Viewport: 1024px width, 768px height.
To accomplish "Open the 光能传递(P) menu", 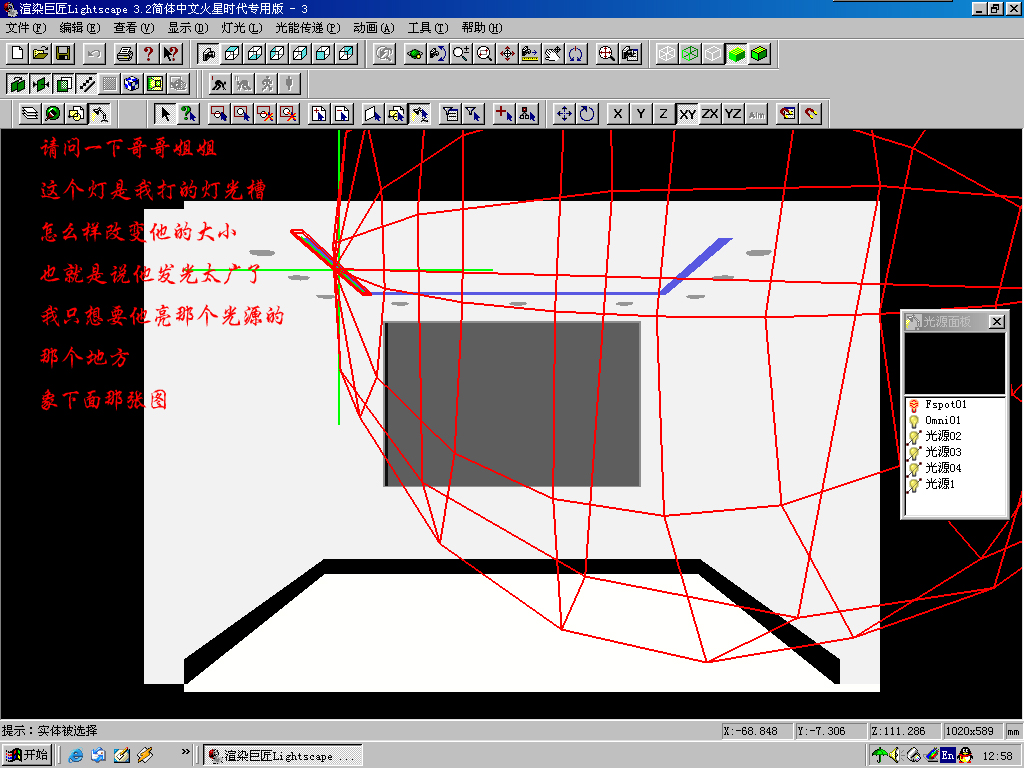I will (x=308, y=27).
